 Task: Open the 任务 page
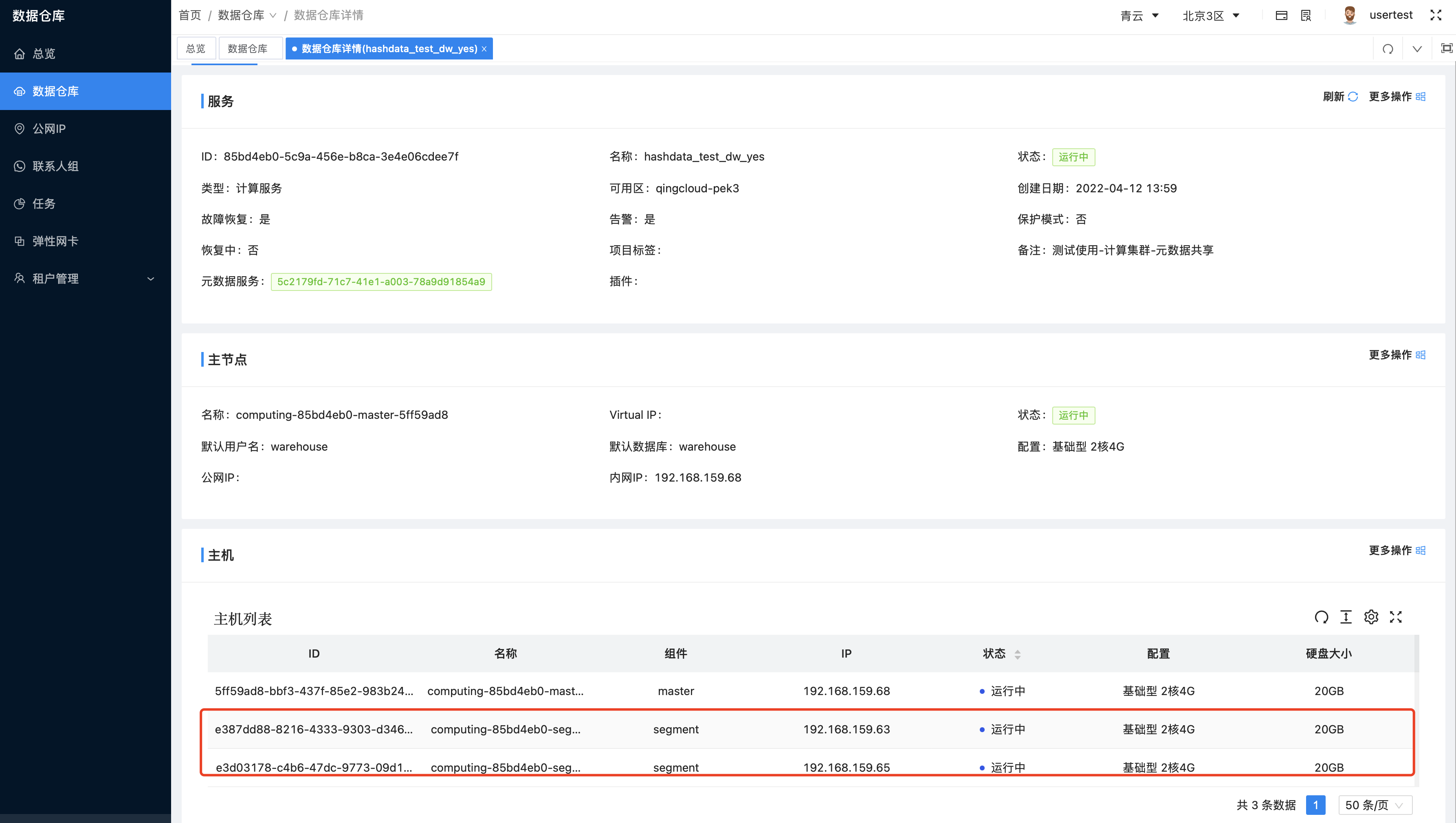click(44, 203)
